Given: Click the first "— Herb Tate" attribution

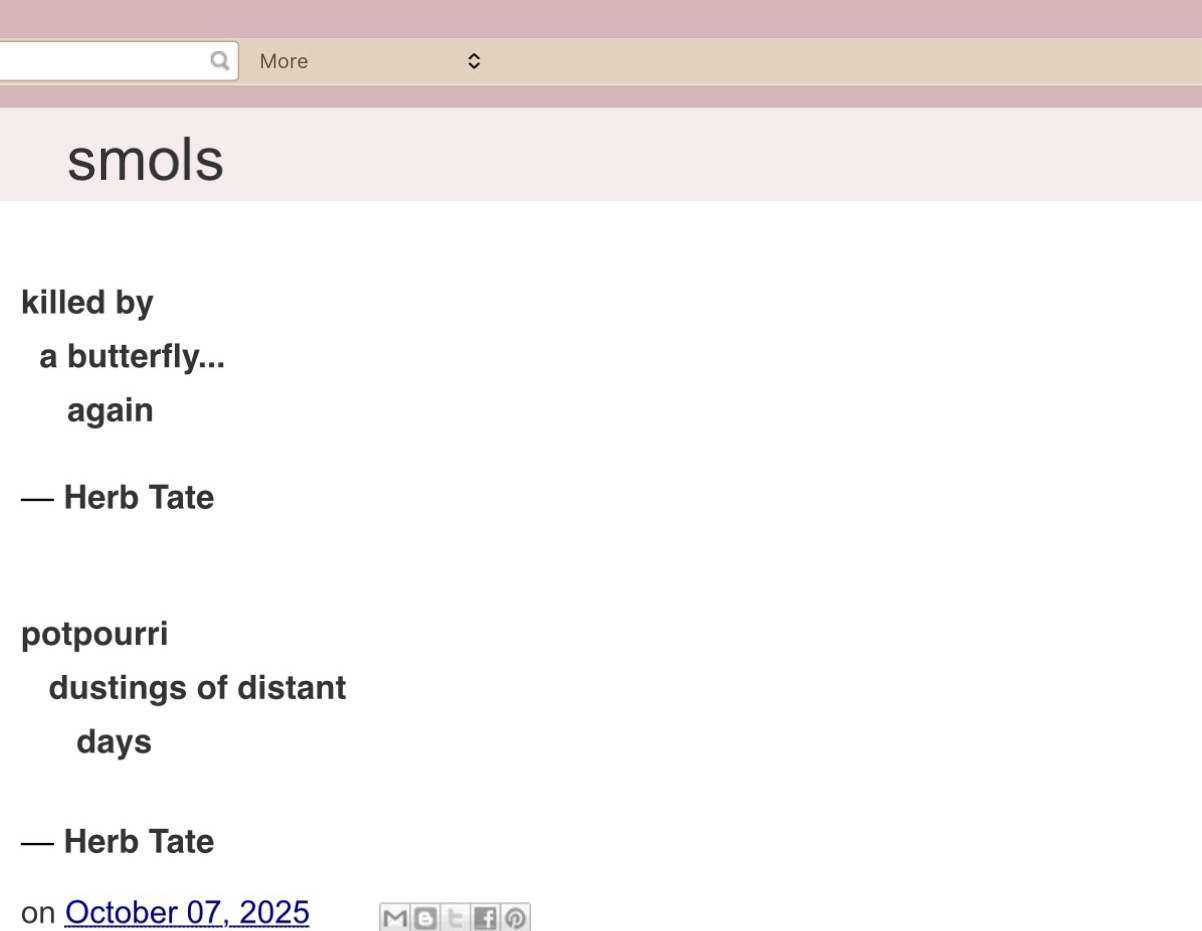Looking at the screenshot, I should coord(118,497).
